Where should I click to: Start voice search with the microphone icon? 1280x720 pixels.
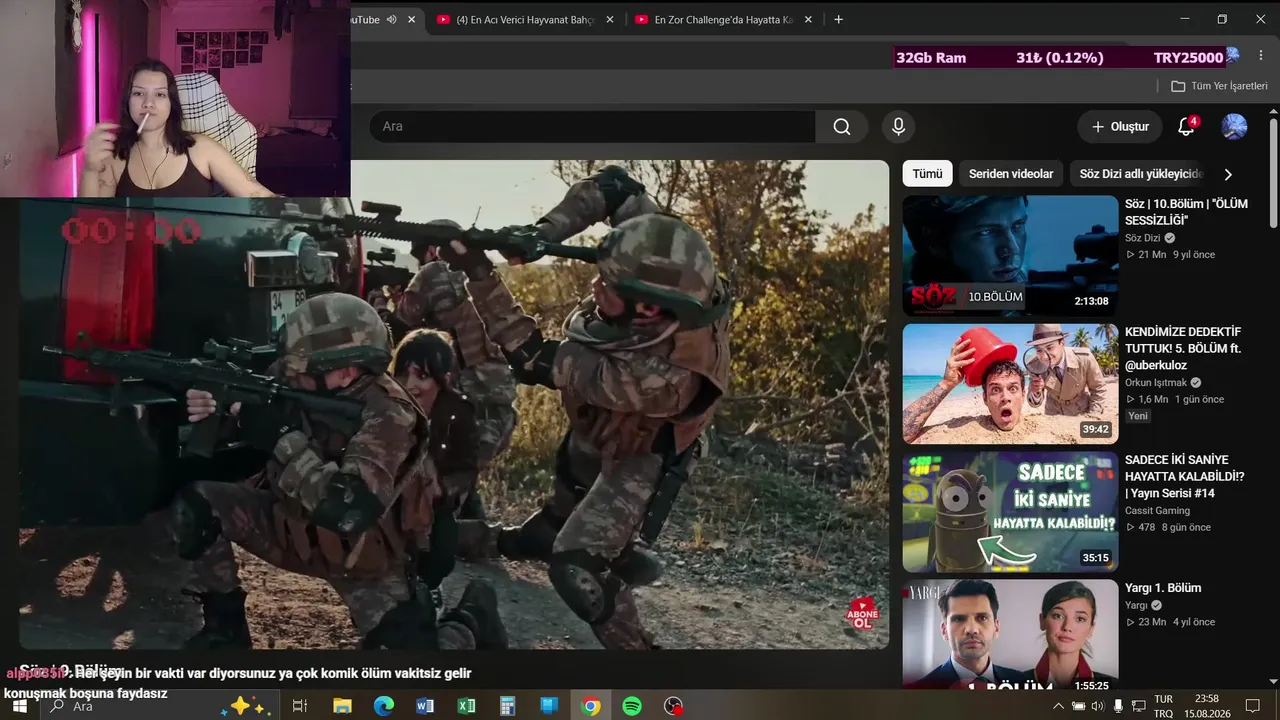tap(898, 127)
